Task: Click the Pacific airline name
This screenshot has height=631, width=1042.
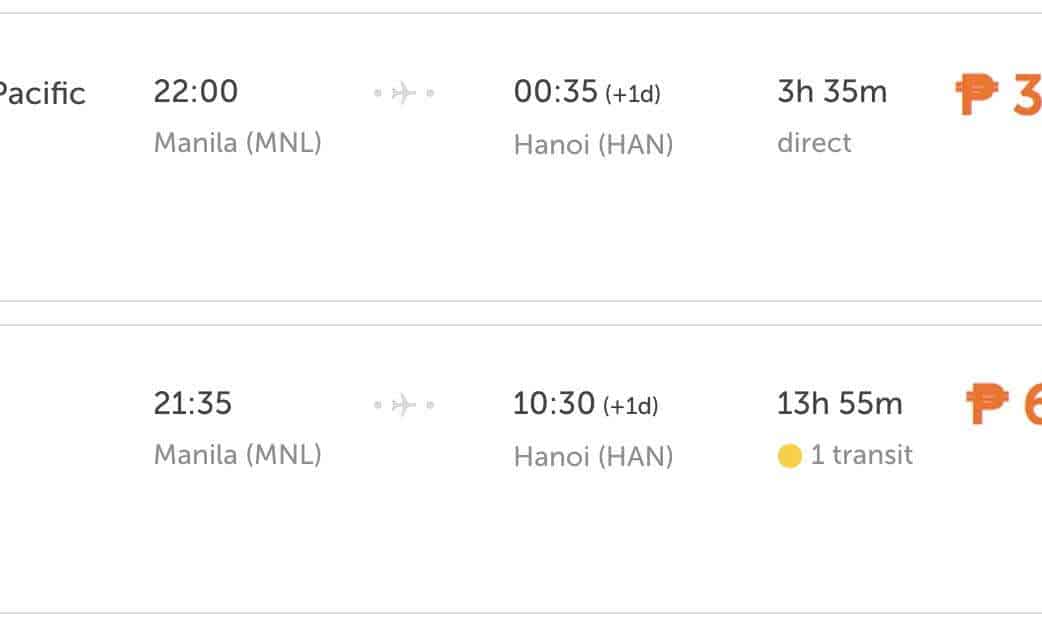Action: [x=42, y=94]
